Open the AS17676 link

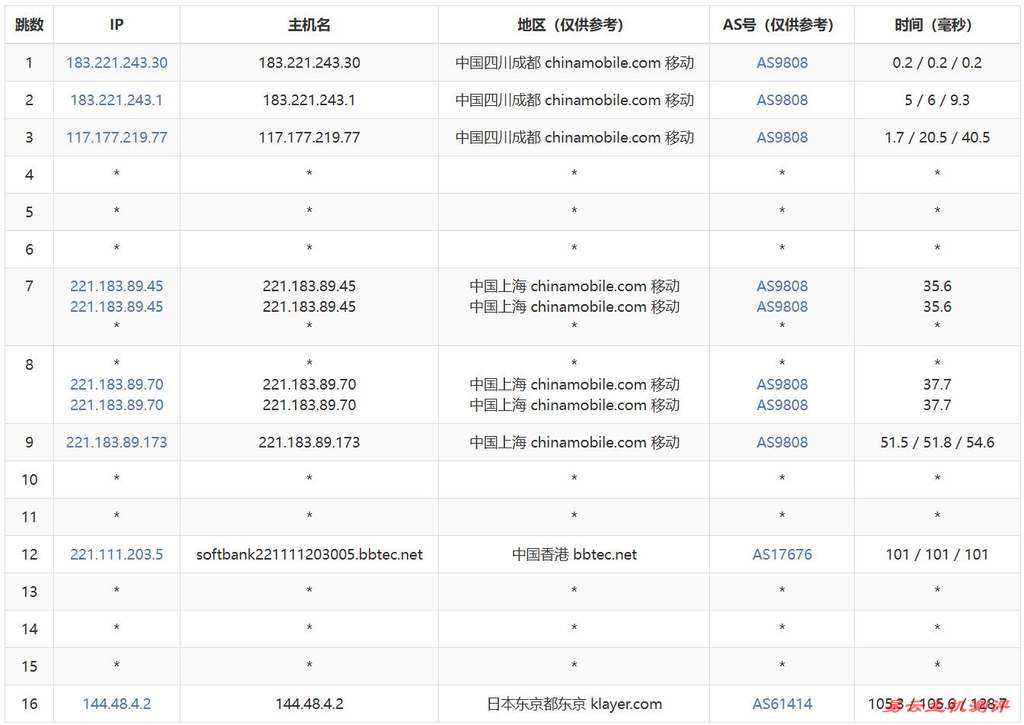(782, 554)
